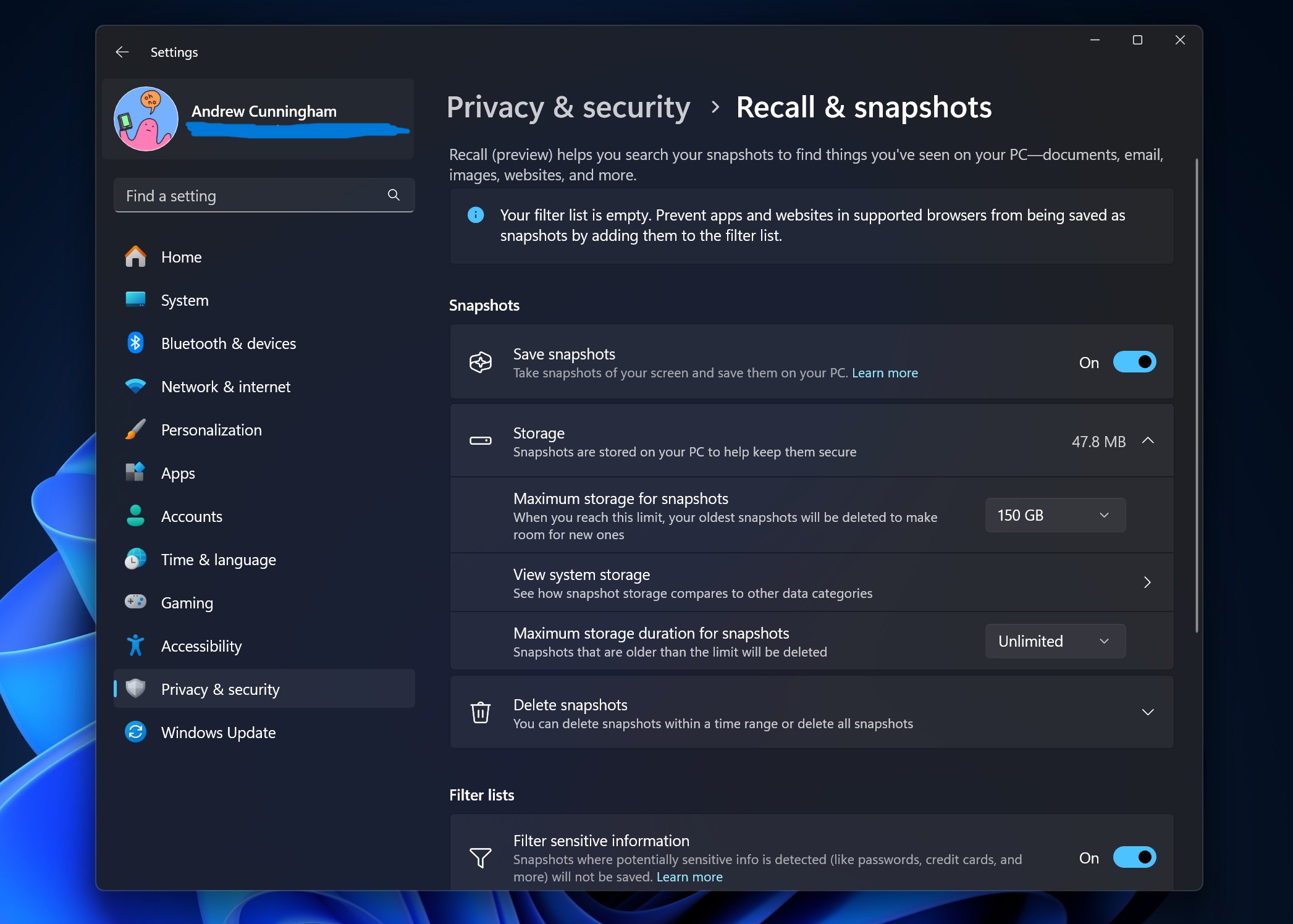Disable the Filter sensitive information toggle
The width and height of the screenshot is (1293, 924).
pos(1134,857)
